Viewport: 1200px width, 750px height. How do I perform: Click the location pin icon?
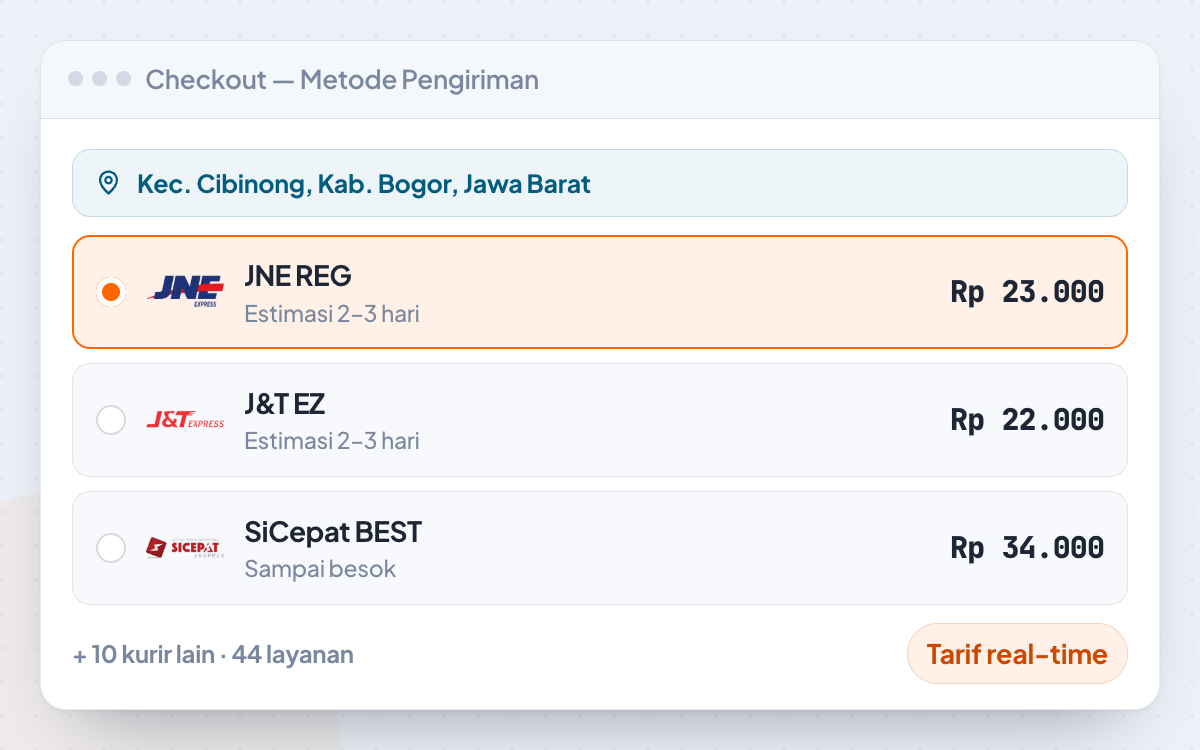tap(108, 183)
